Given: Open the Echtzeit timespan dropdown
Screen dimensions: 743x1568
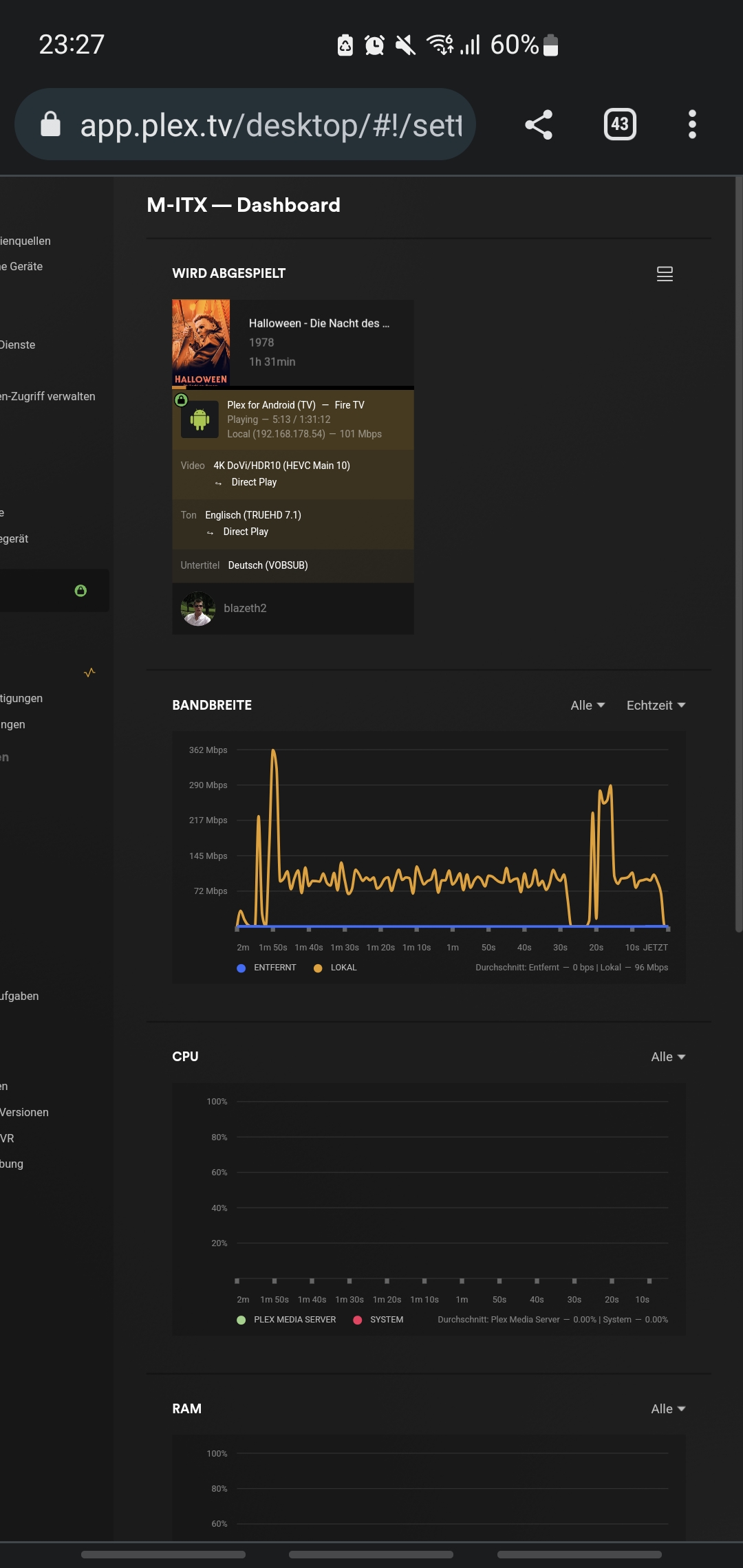Looking at the screenshot, I should [656, 706].
